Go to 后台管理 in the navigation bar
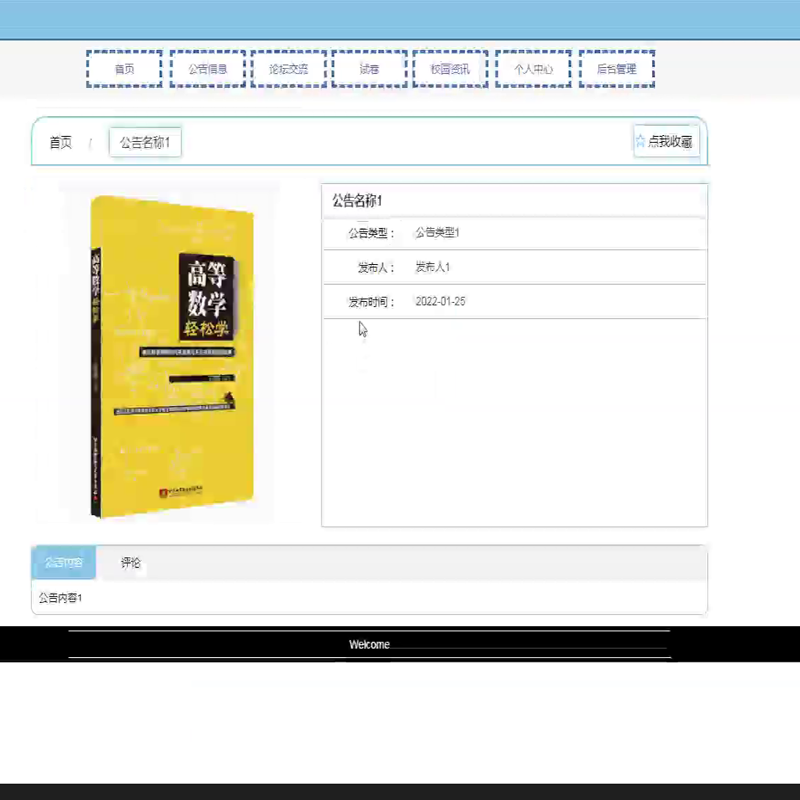 617,69
